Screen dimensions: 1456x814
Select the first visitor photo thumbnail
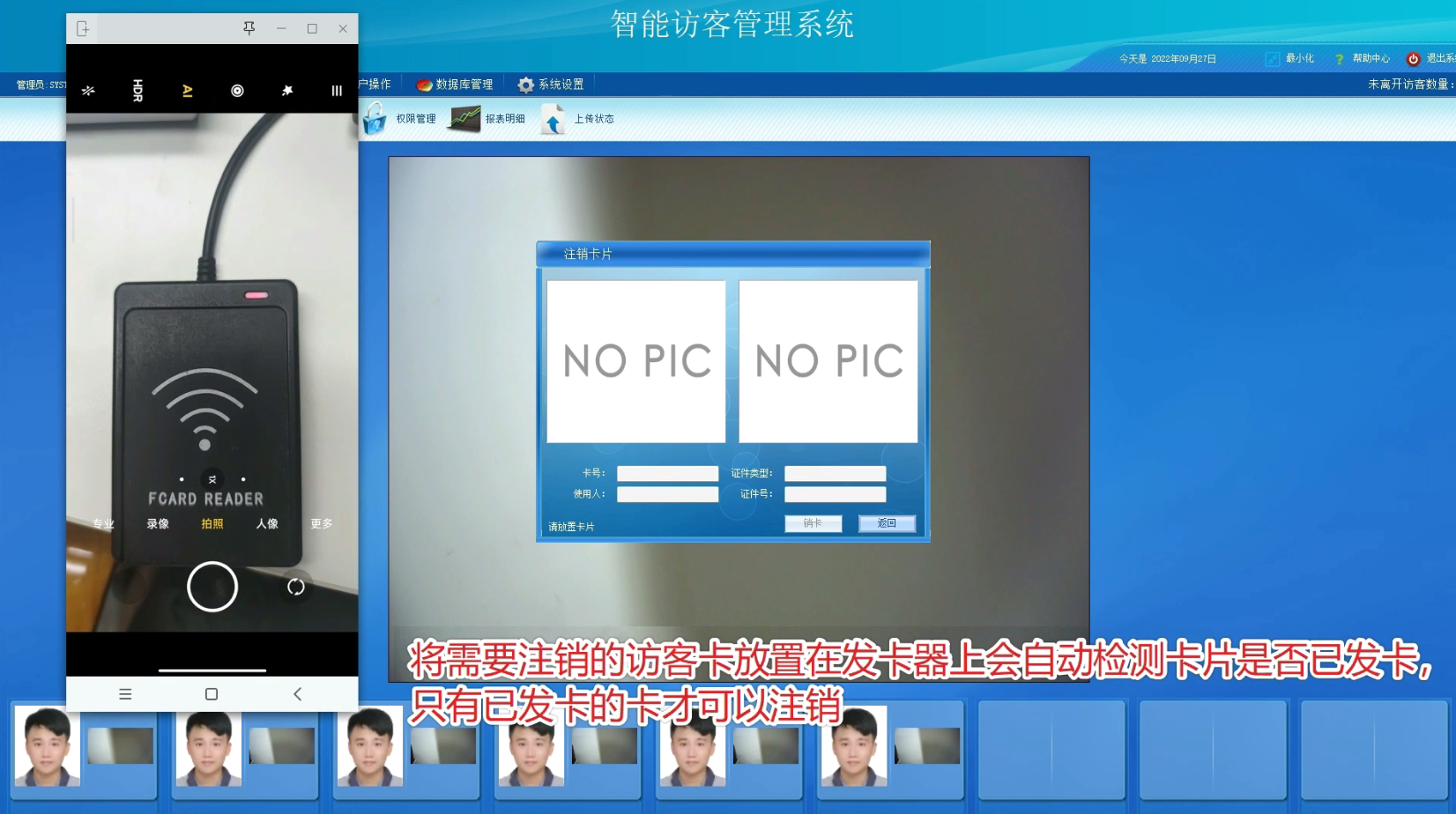tap(48, 746)
